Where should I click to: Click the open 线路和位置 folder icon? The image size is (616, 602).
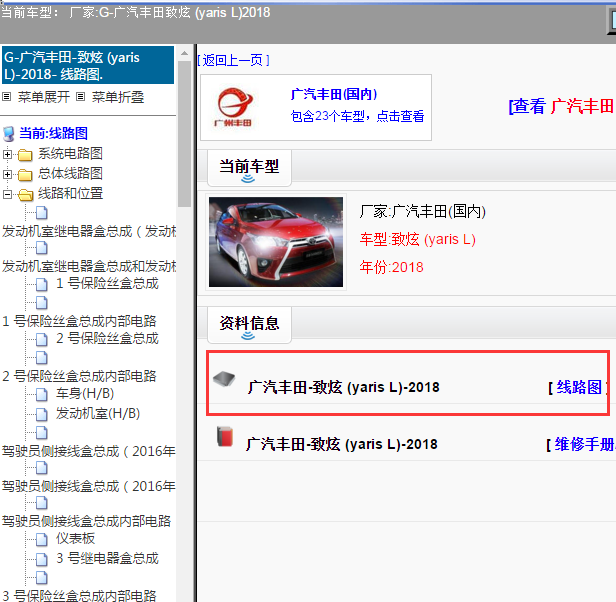click(26, 194)
